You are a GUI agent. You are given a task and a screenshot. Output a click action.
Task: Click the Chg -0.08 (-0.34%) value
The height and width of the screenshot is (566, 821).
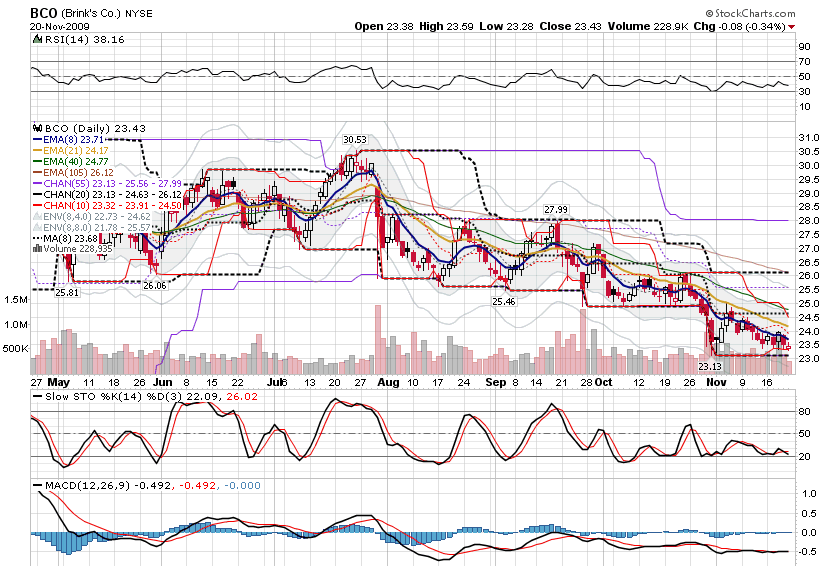coord(739,26)
